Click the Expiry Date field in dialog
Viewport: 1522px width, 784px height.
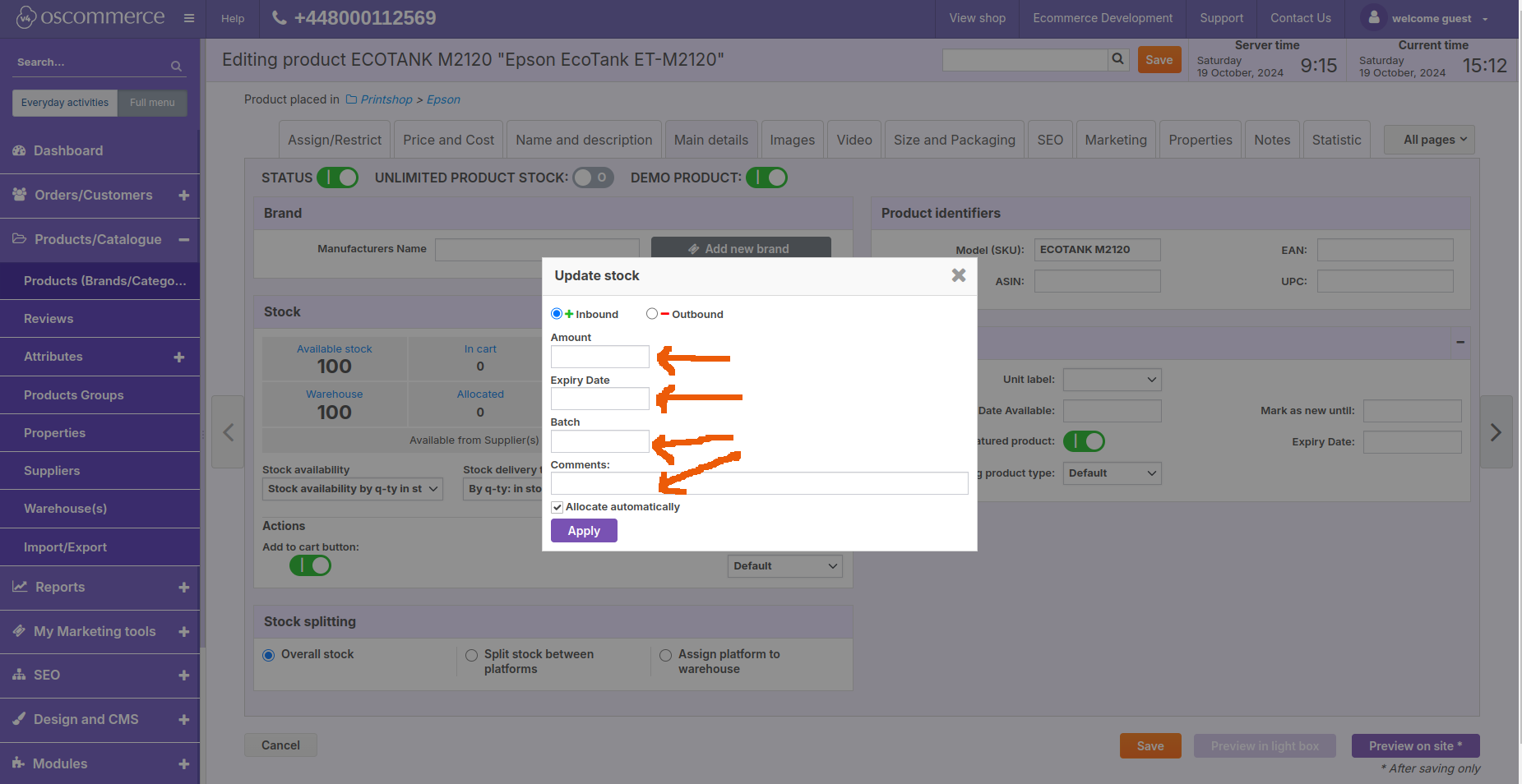(x=600, y=399)
